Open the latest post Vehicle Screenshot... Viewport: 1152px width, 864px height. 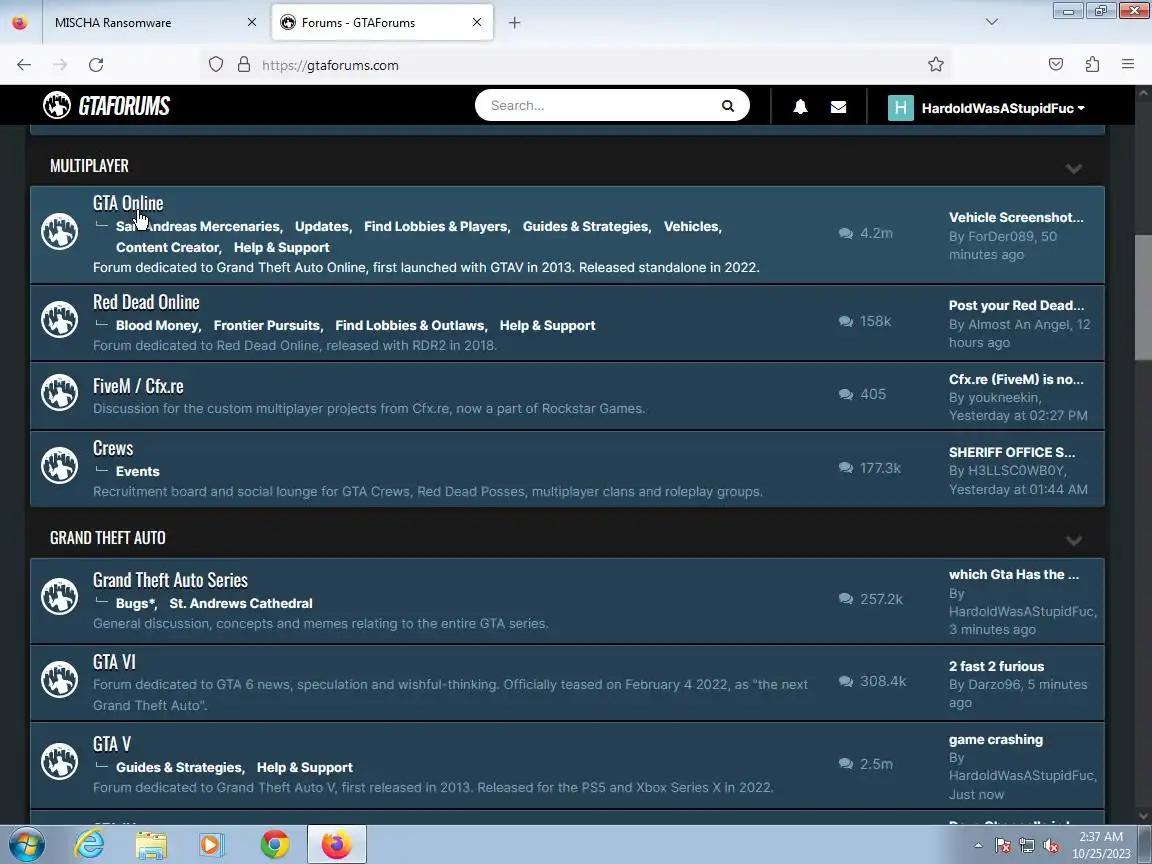(x=1016, y=217)
